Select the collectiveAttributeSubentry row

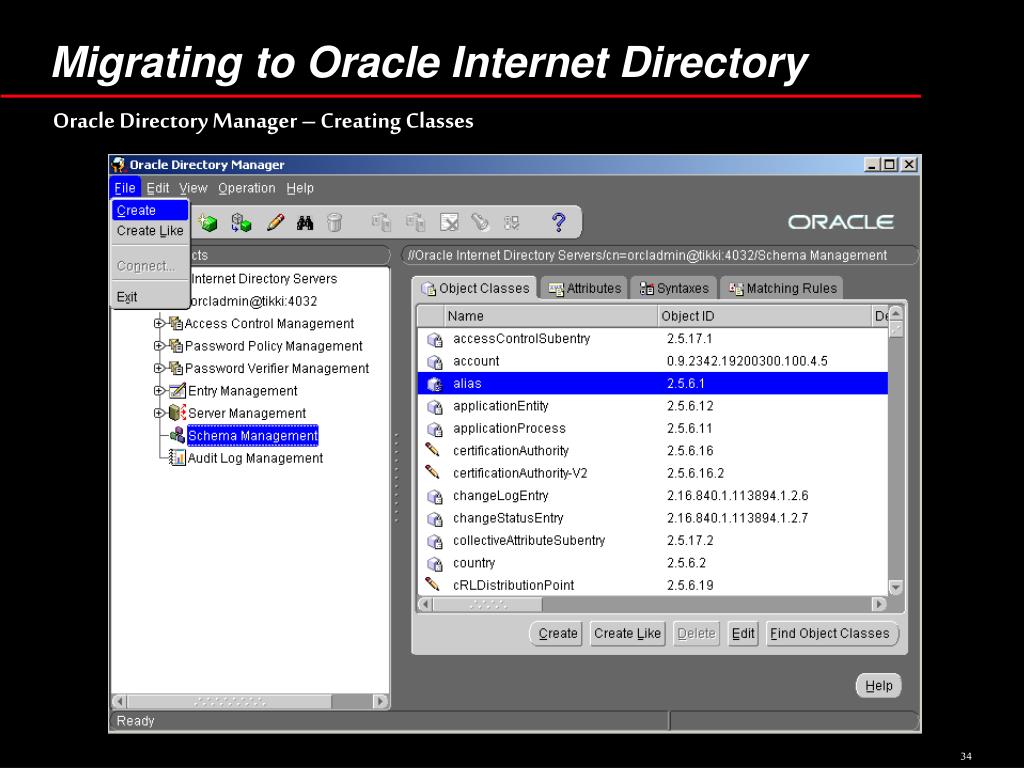pos(653,540)
